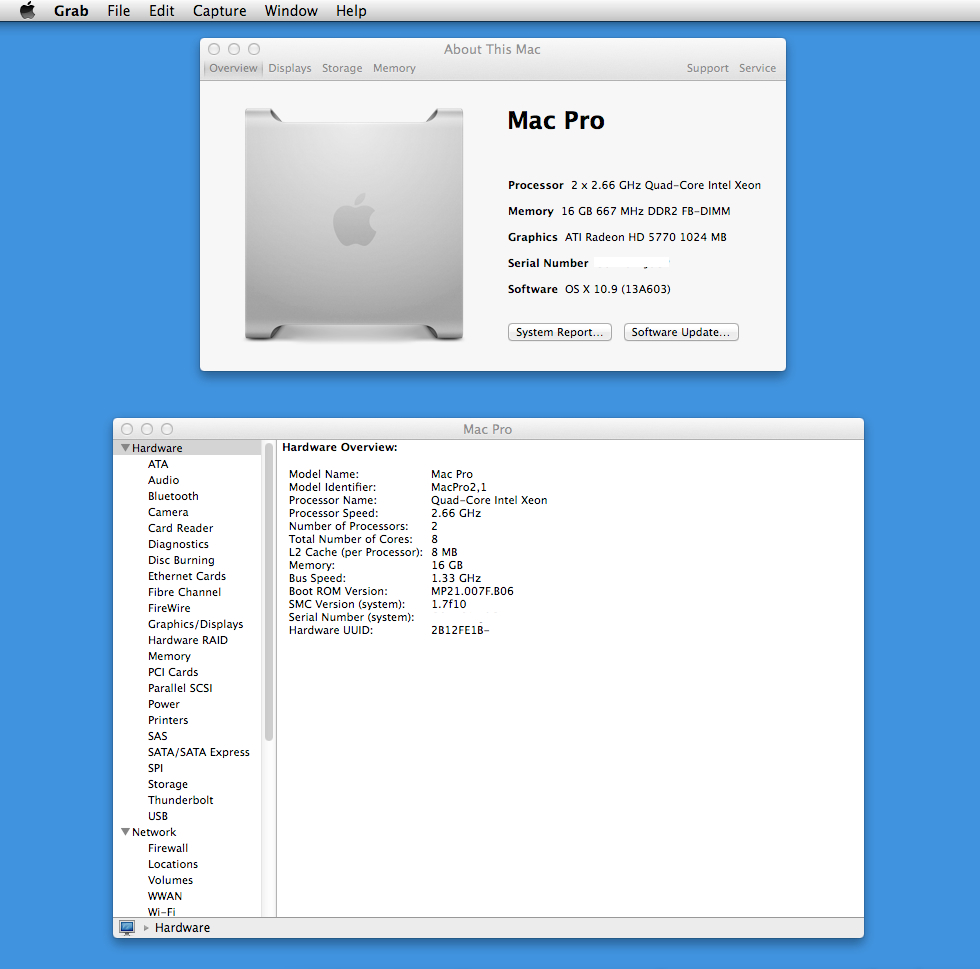Select Card Reader in the sidebar

(x=181, y=528)
